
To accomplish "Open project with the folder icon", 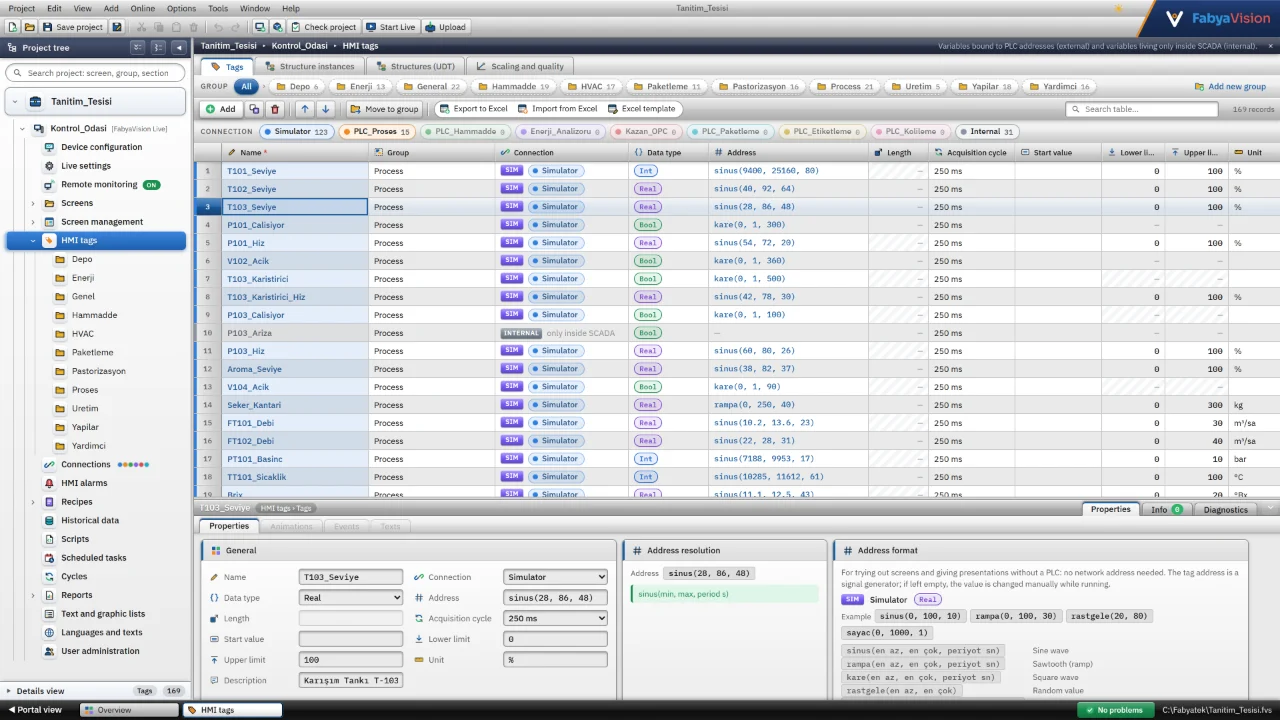I will pyautogui.click(x=30, y=27).
